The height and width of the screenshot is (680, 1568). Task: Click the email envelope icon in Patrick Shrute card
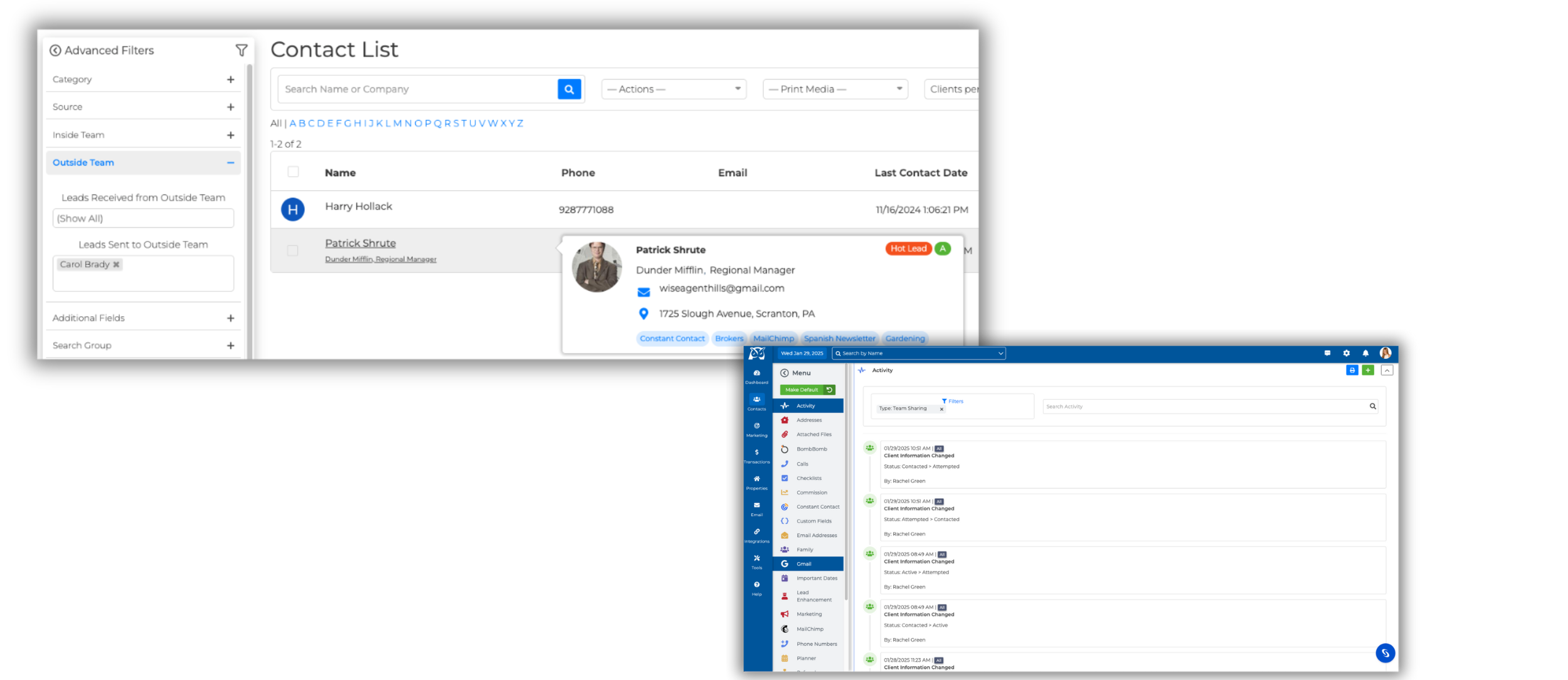coord(644,292)
